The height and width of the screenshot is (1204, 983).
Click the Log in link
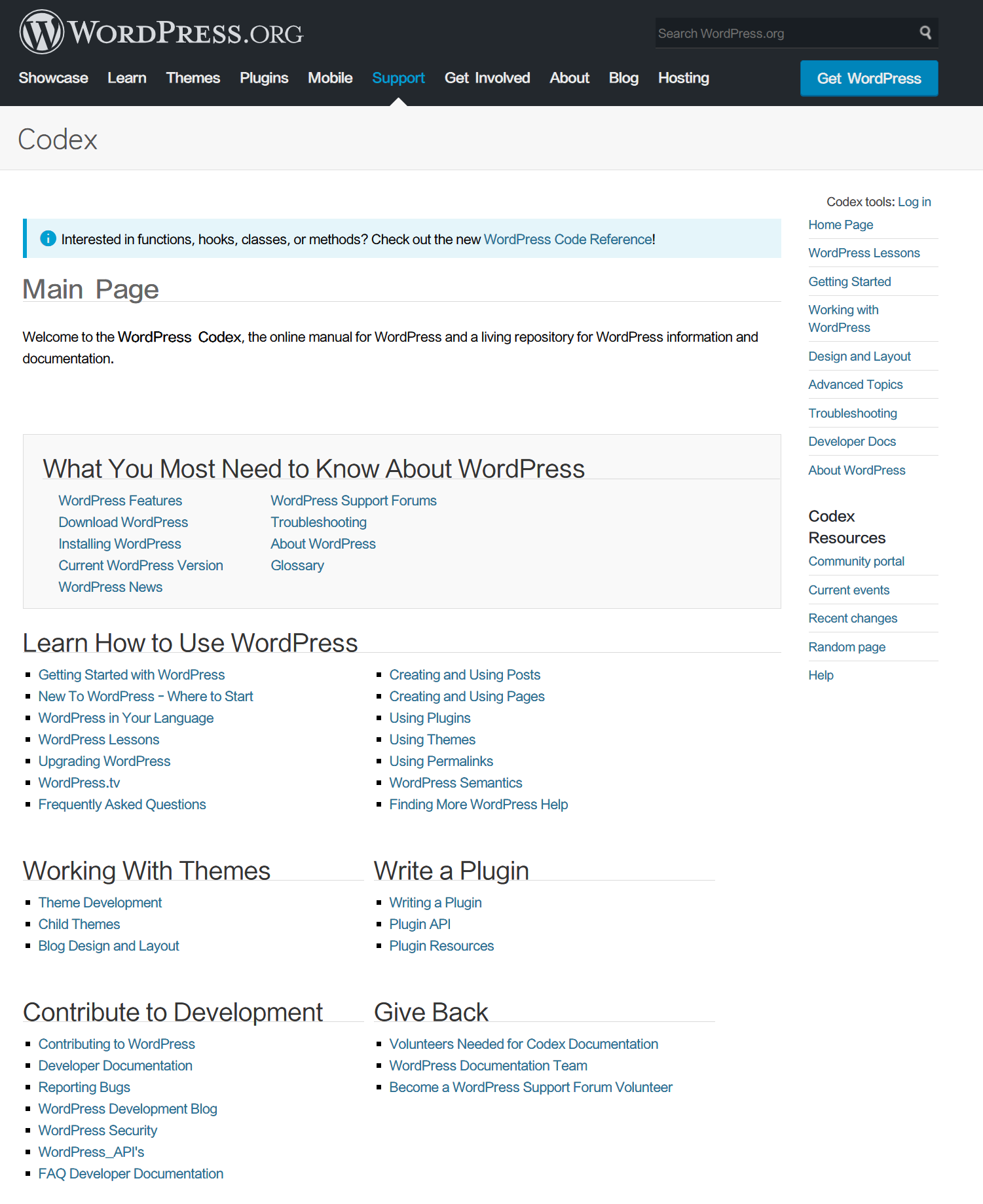tap(914, 202)
